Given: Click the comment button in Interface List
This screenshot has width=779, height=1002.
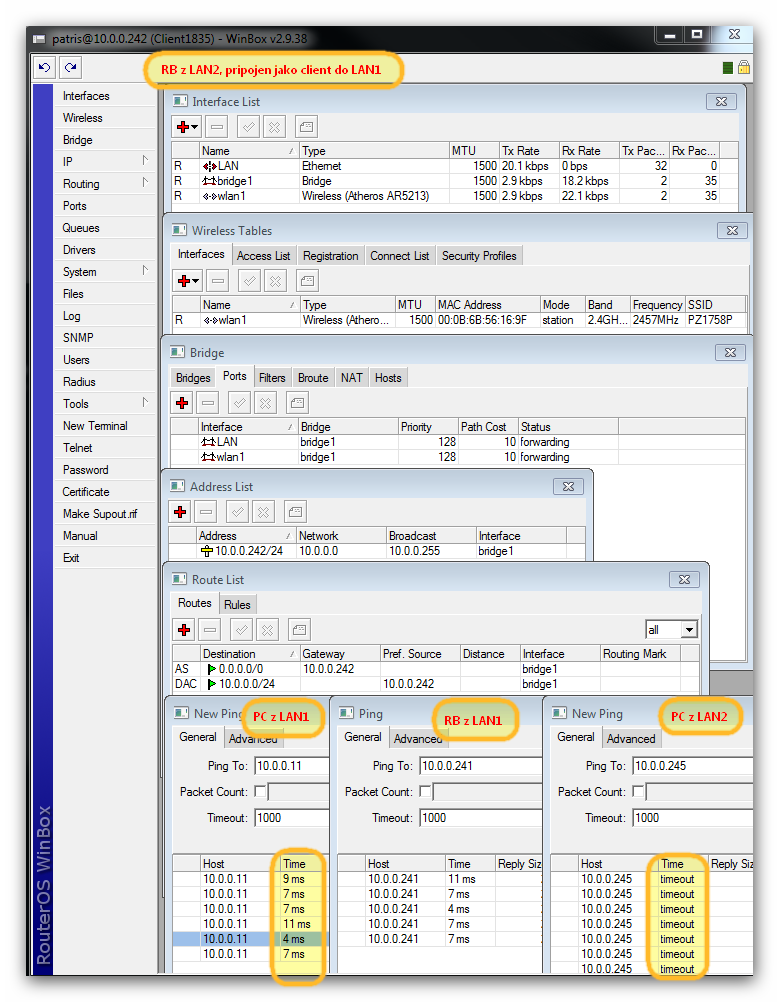Looking at the screenshot, I should (307, 127).
